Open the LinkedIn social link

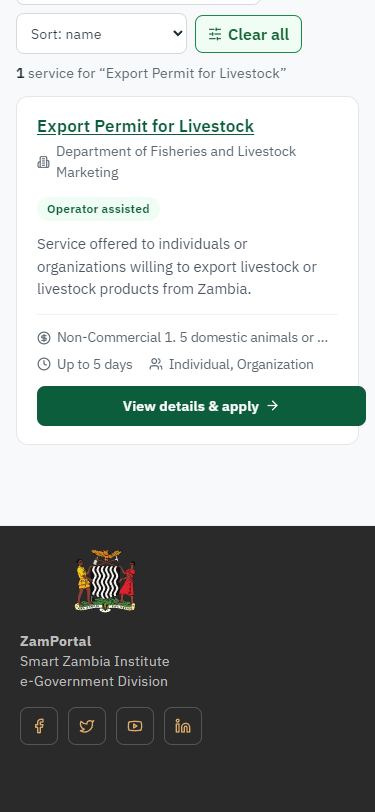[183, 726]
